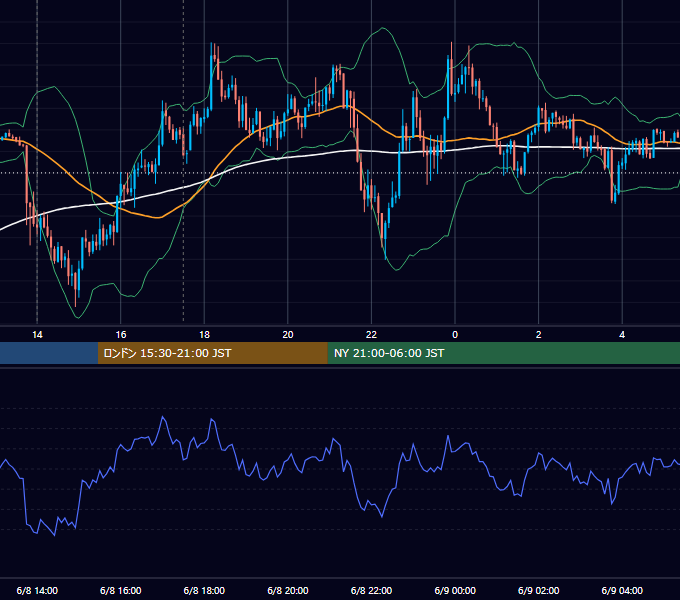
Task: Click the 22 hour axis label
Action: (x=371, y=335)
